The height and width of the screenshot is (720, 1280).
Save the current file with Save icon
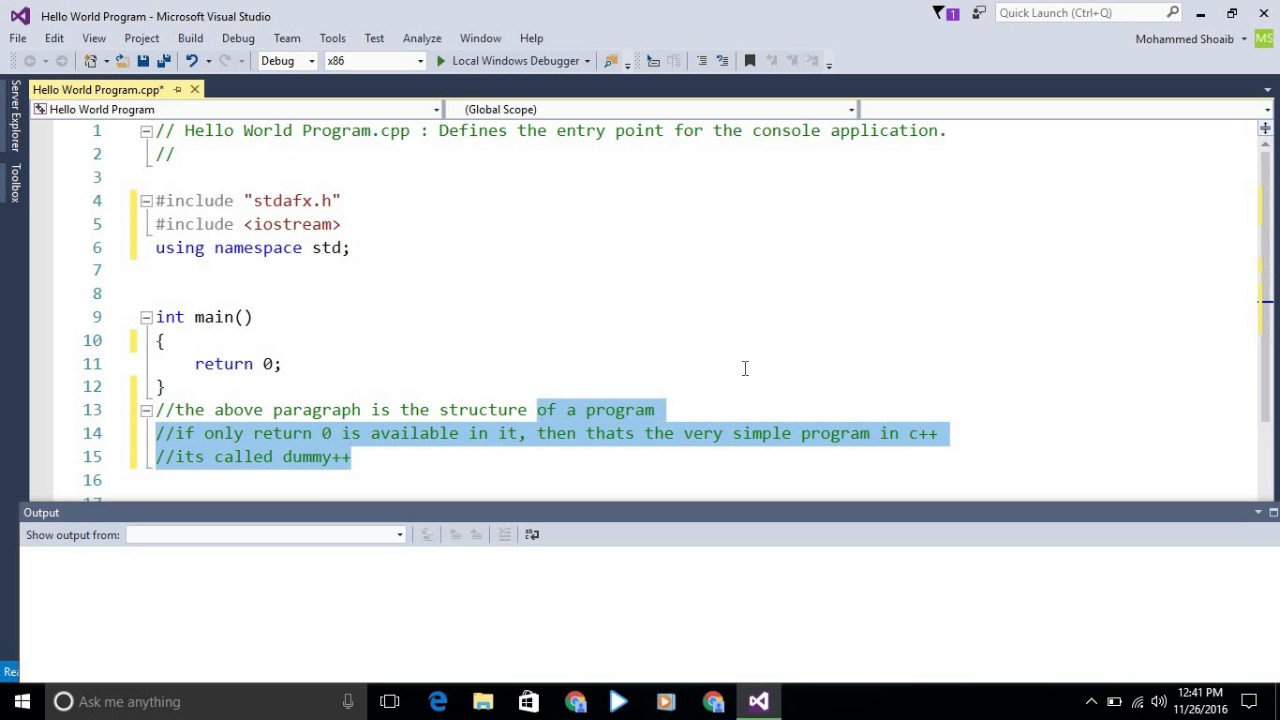(143, 61)
